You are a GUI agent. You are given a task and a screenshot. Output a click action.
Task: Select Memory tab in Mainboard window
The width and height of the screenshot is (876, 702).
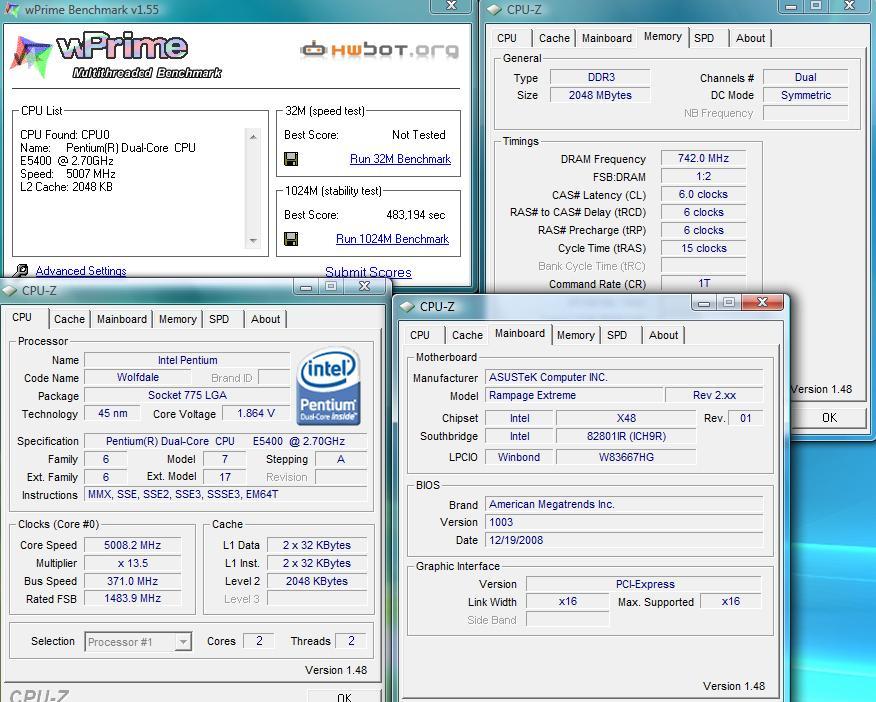[575, 335]
